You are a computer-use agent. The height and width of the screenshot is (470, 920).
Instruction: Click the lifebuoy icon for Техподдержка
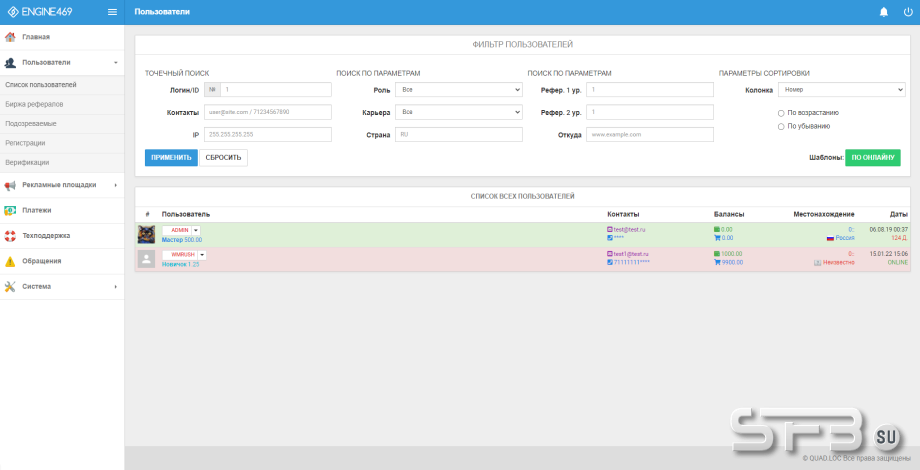pyautogui.click(x=10, y=236)
